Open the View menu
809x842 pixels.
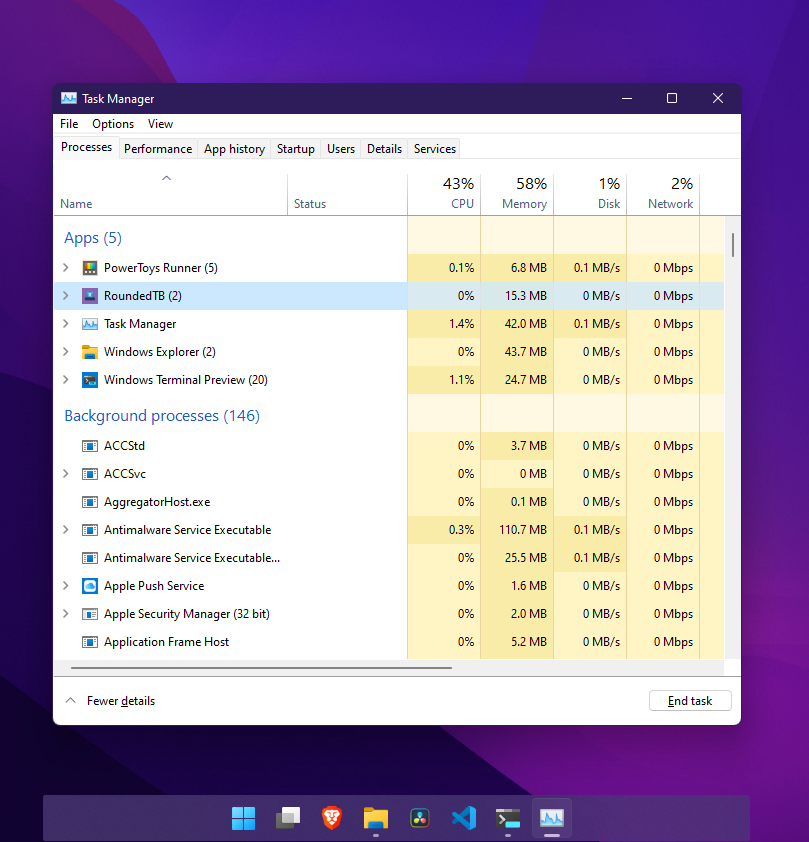pyautogui.click(x=161, y=124)
